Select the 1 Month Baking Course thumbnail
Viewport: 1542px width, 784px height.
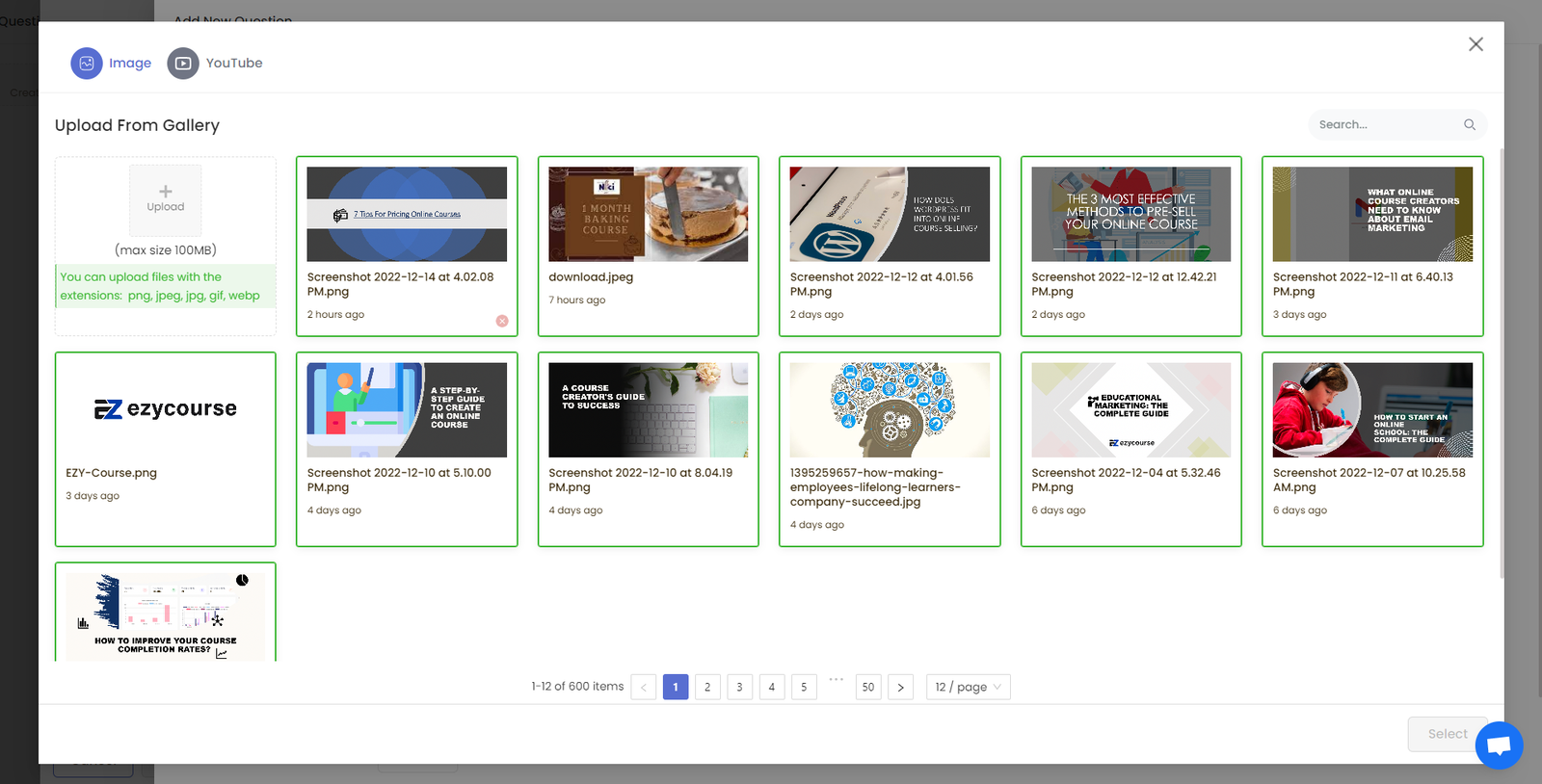(x=648, y=214)
